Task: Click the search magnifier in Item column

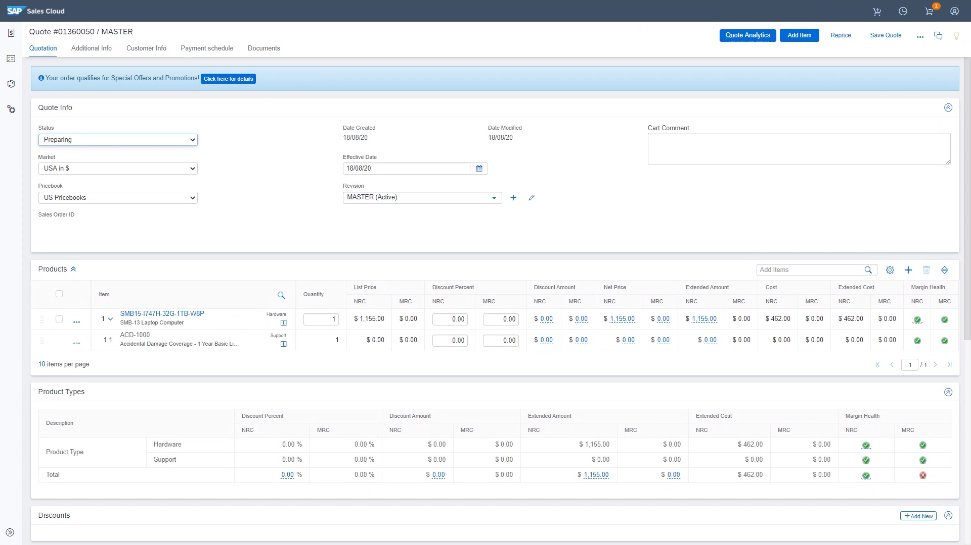Action: (x=281, y=294)
